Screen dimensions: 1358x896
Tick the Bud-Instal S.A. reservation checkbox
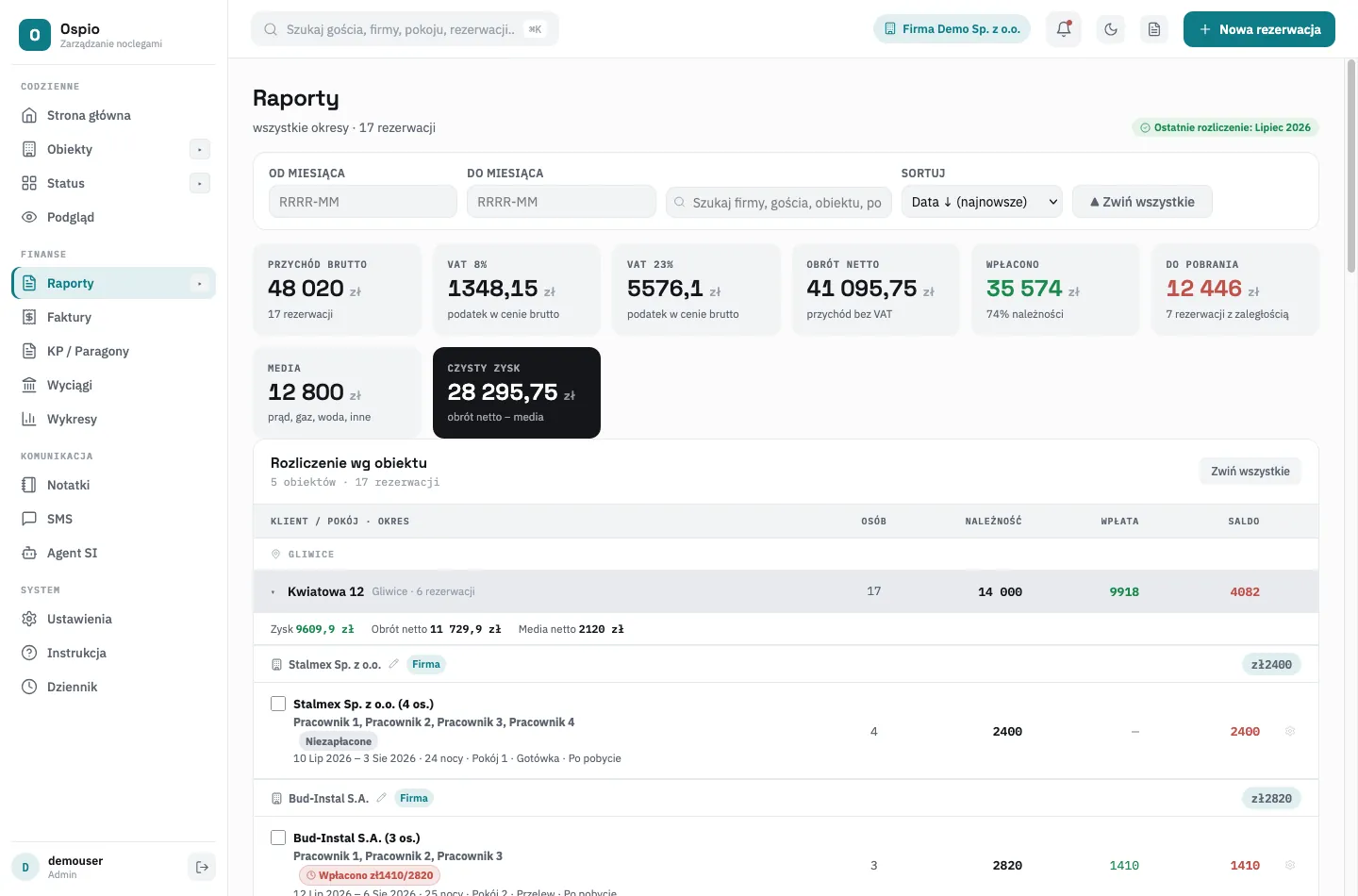click(278, 838)
